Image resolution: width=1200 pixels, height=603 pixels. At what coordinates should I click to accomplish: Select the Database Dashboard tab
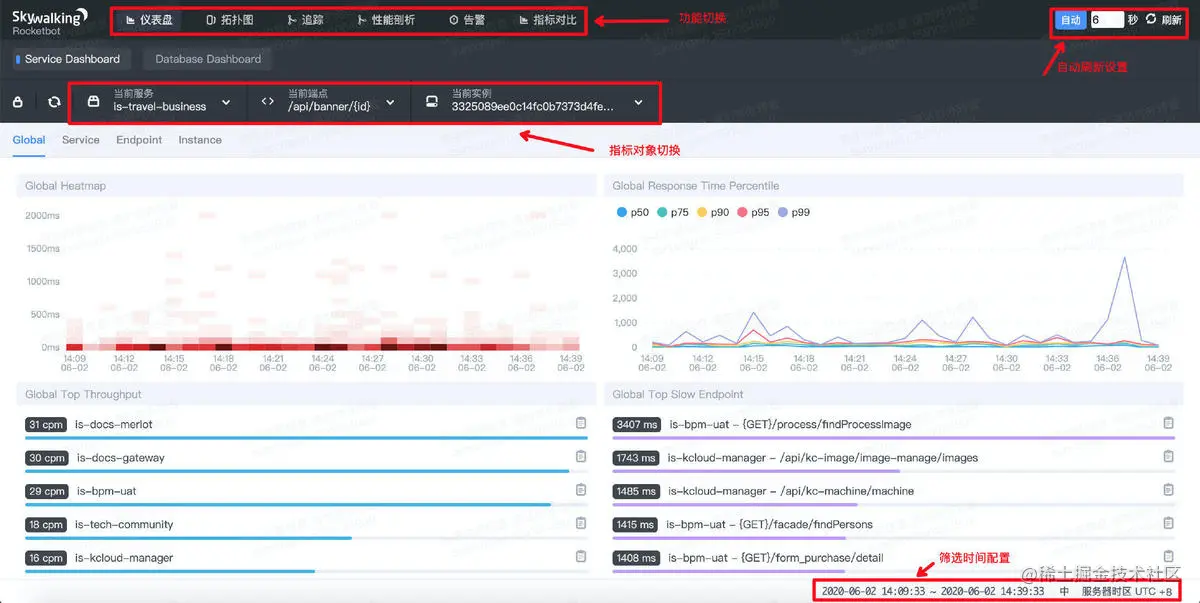[208, 59]
